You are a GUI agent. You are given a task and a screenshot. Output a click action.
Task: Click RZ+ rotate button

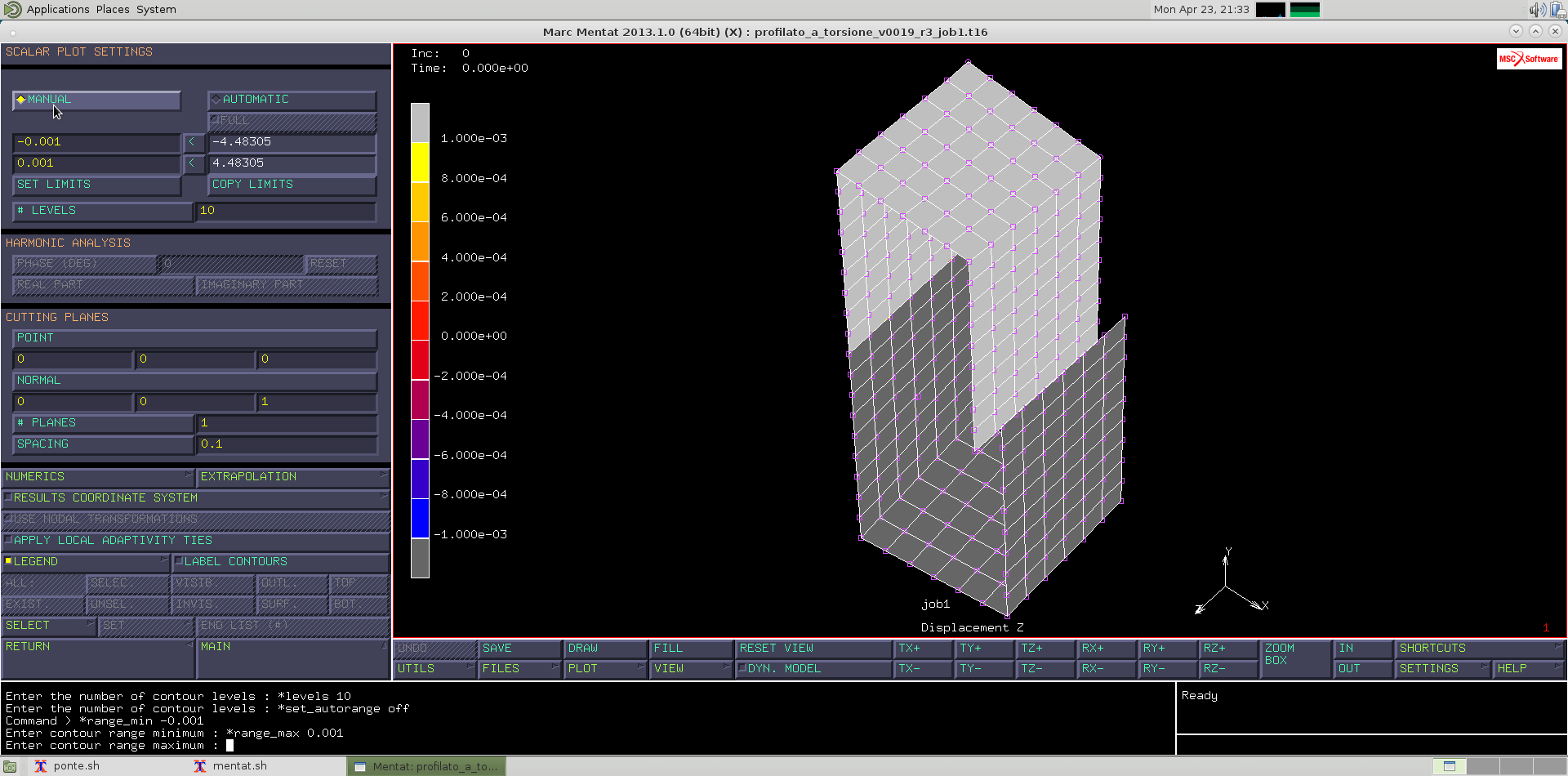tap(1228, 649)
